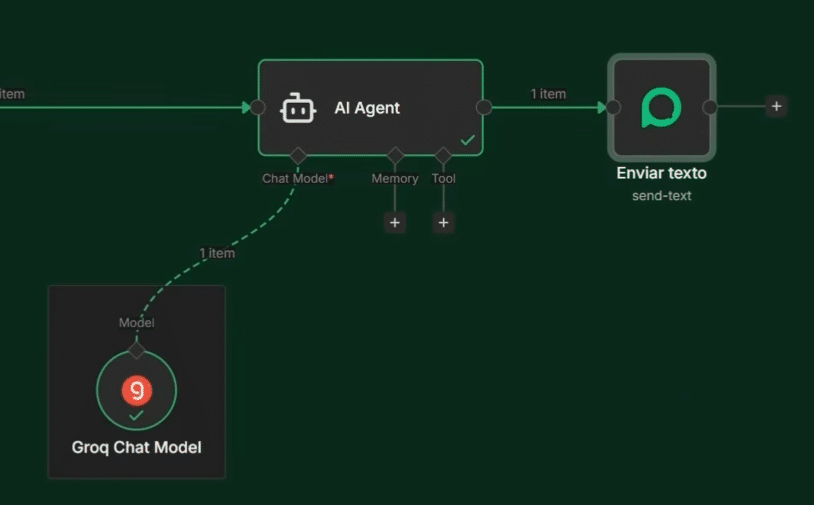Screen dimensions: 814x505
Task: Click the 1 item label before Enviar texto
Action: 548,94
